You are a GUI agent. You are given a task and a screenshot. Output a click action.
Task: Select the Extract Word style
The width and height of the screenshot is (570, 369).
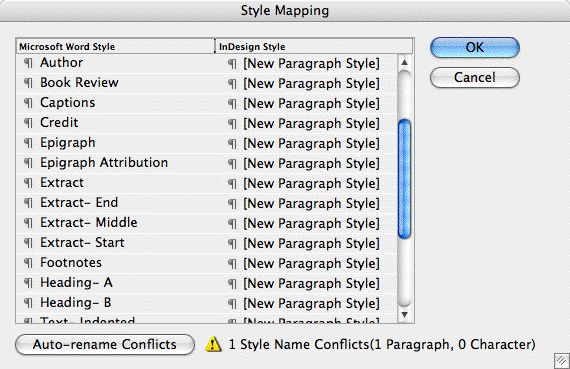pos(62,183)
